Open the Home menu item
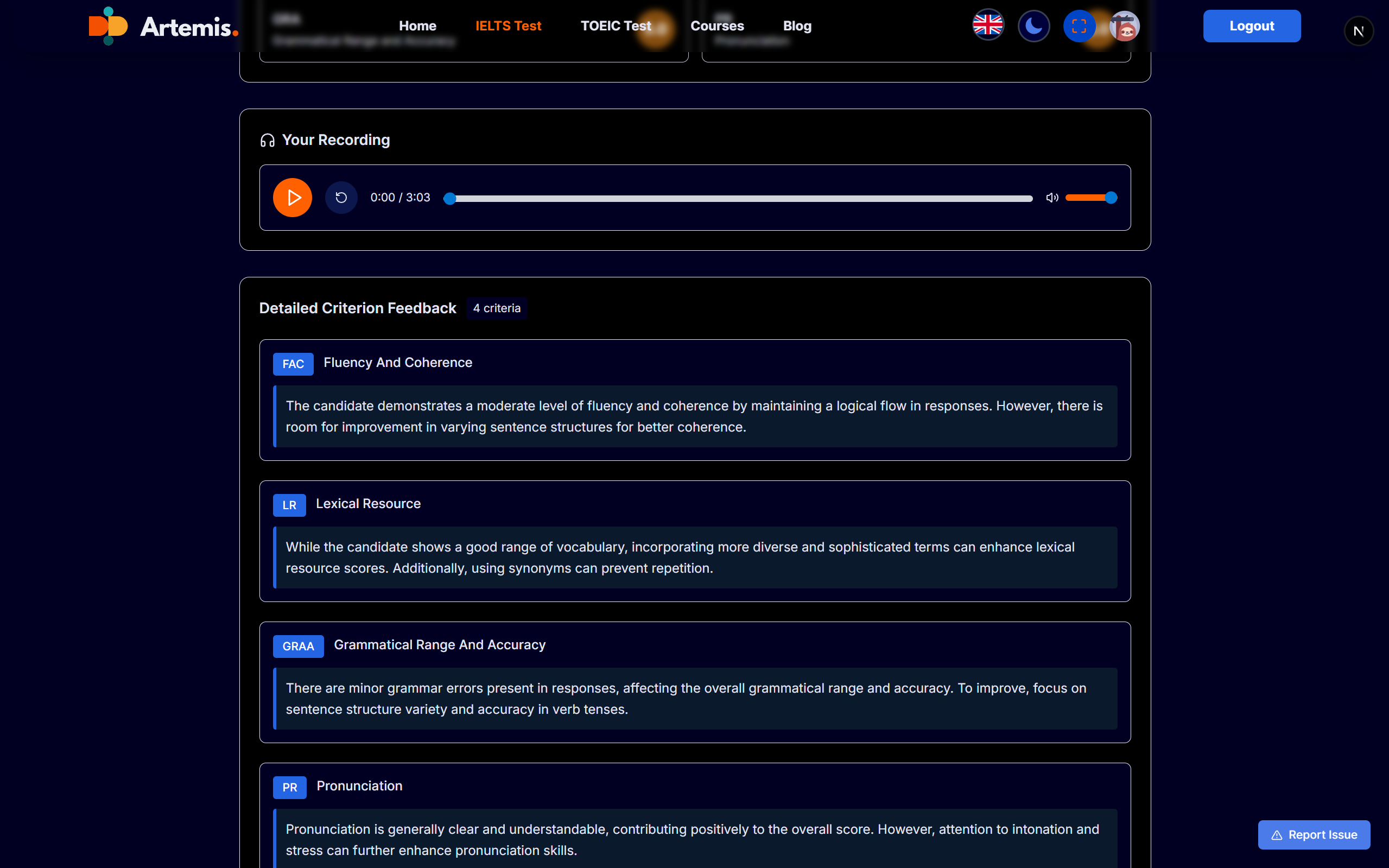Viewport: 1389px width, 868px height. point(417,26)
